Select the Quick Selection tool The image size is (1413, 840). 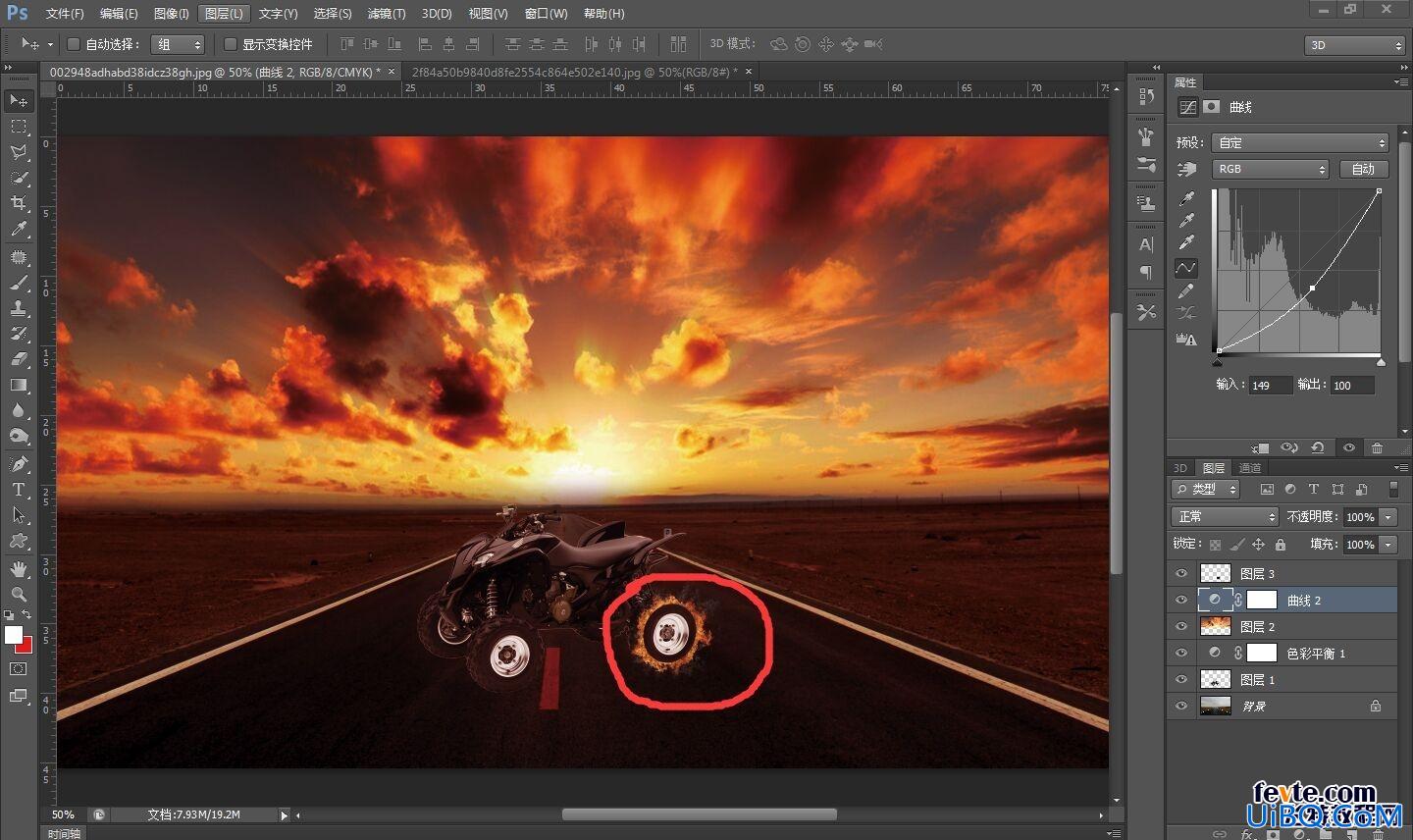point(19,178)
